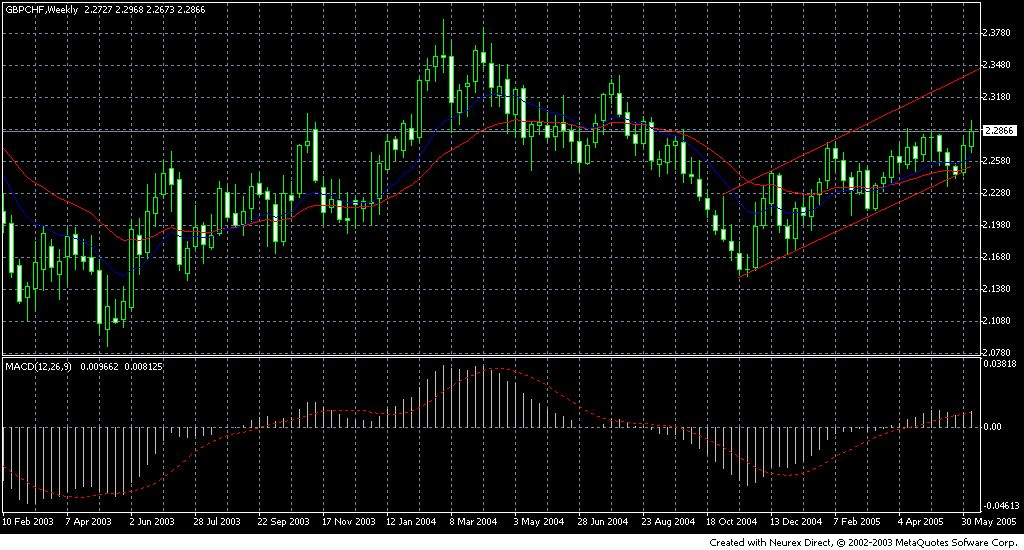This screenshot has width=1024, height=550.
Task: Select the -0.04613 MACD scale label
Action: [1002, 506]
